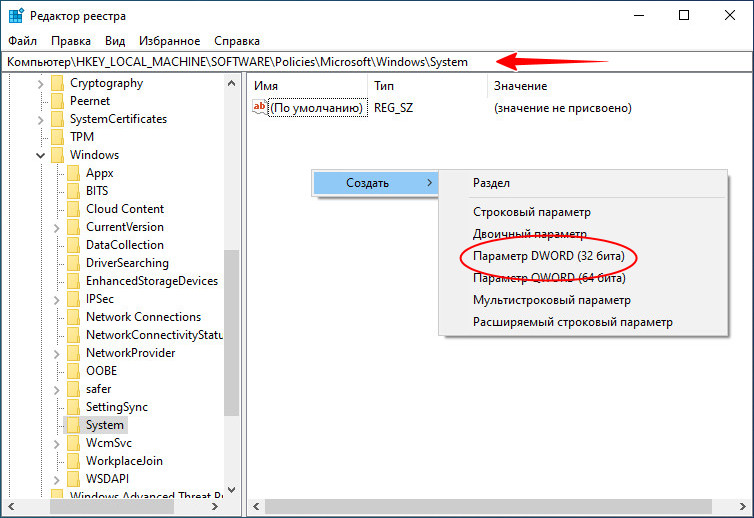Open the Вид menu
754x518 pixels.
[115, 41]
